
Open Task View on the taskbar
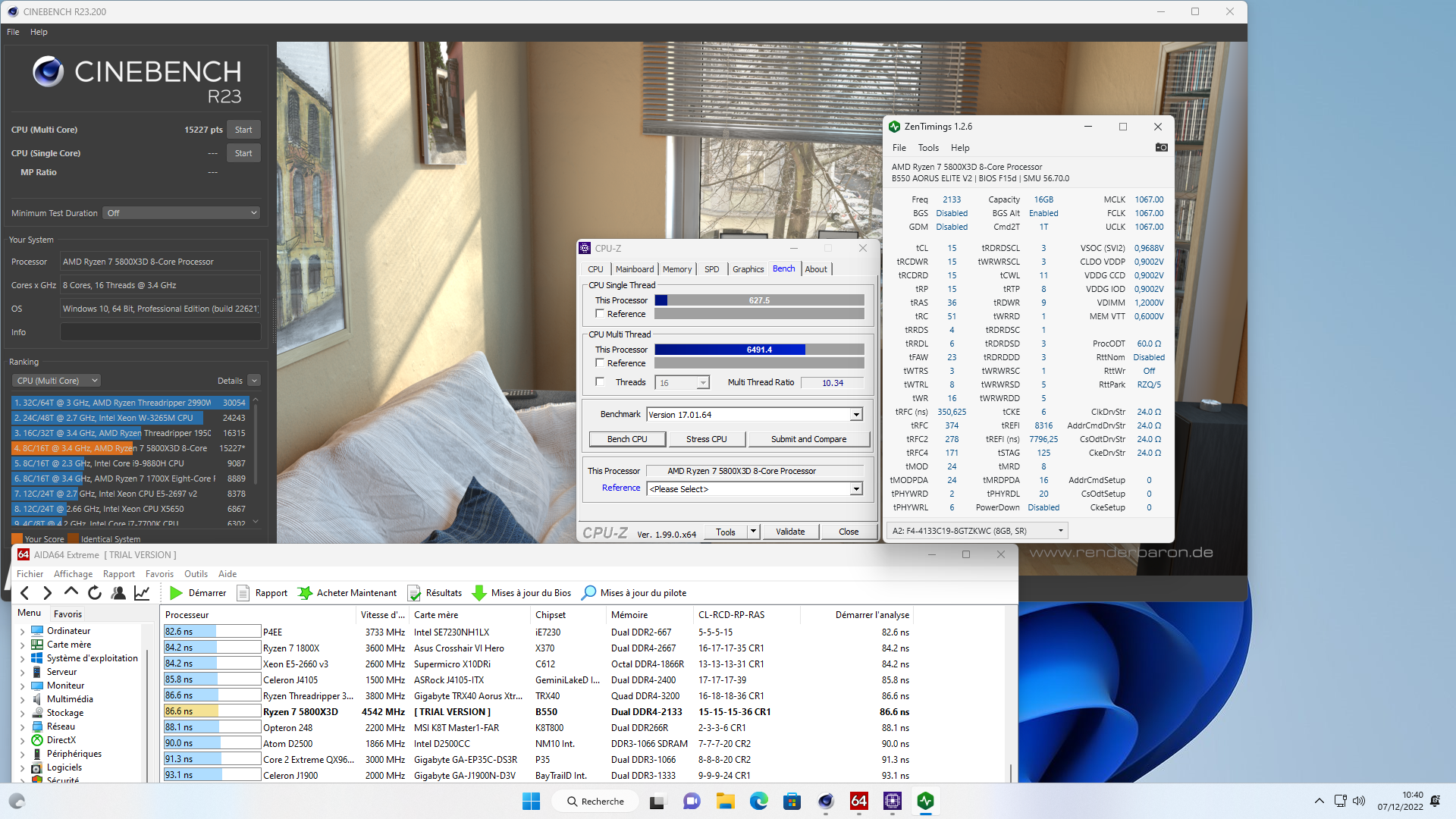pos(657,801)
